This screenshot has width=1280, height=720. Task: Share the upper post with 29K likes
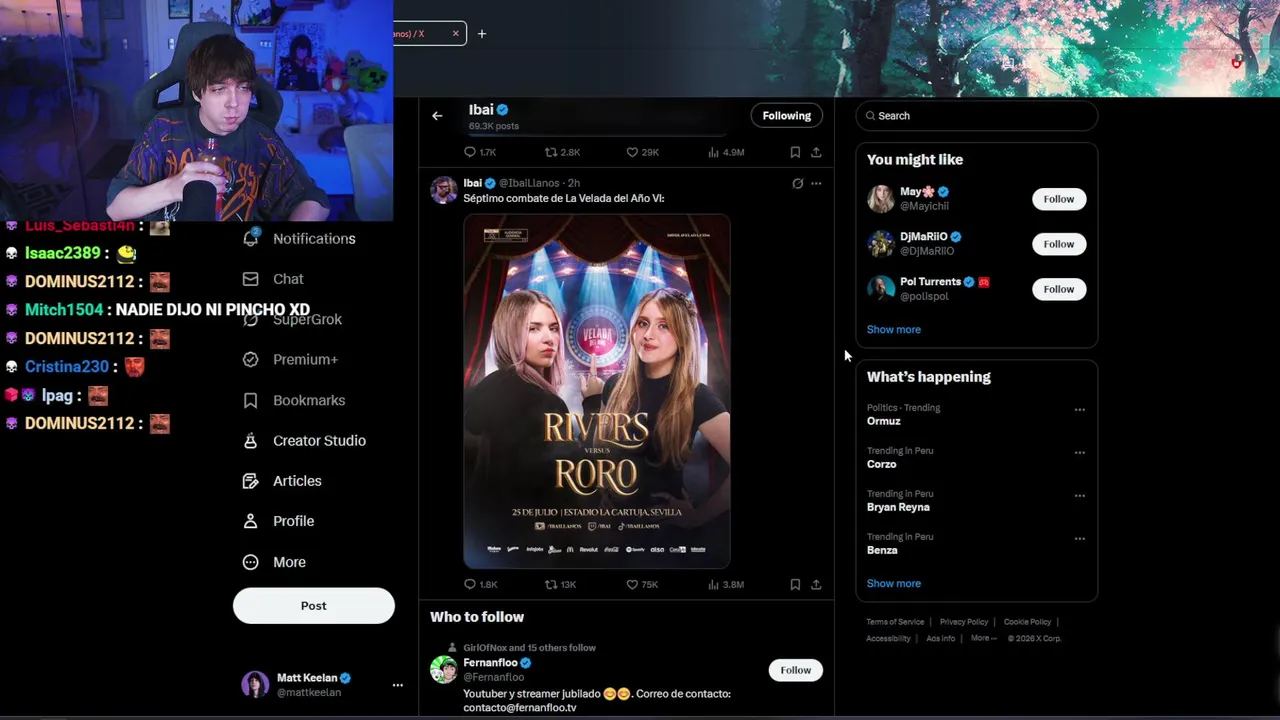[x=816, y=152]
